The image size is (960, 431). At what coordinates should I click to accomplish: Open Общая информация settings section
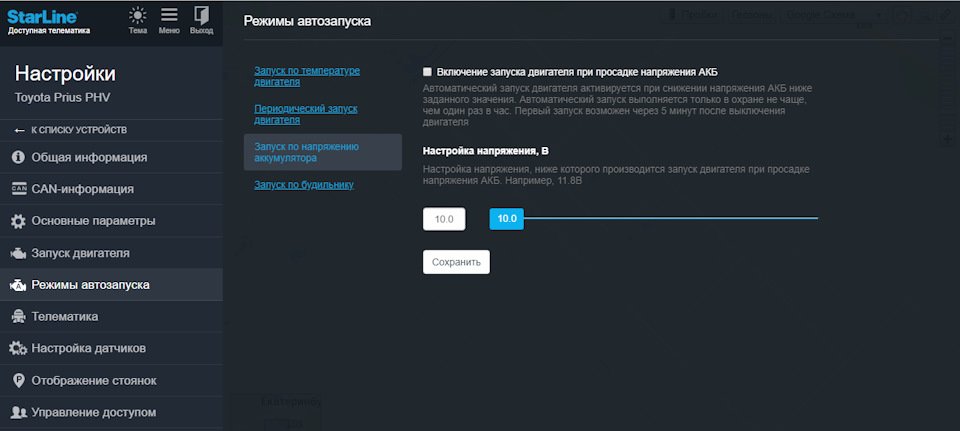pyautogui.click(x=111, y=157)
